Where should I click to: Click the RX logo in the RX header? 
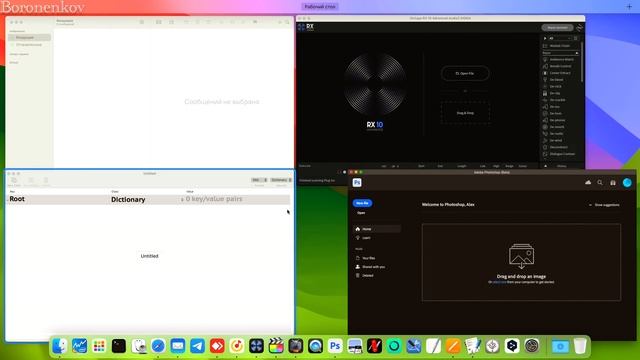306,27
